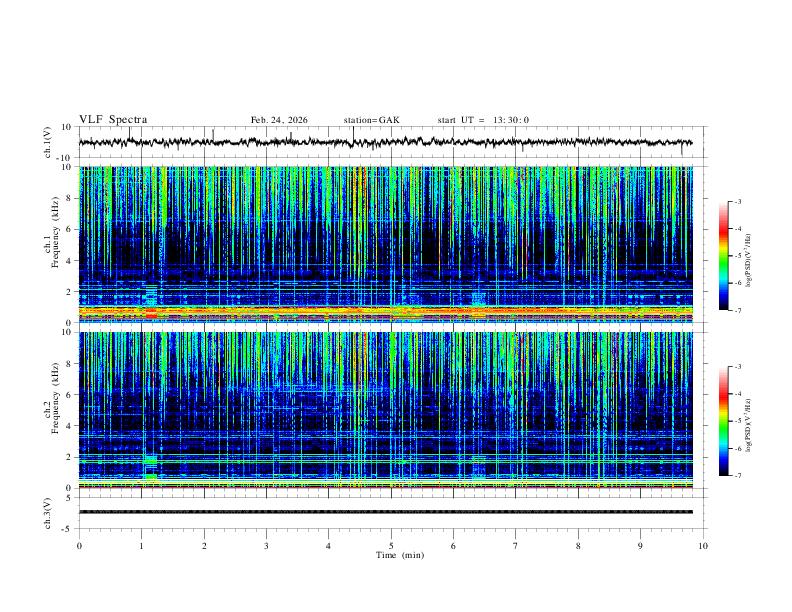Click the "7" minute tick on time axis
The width and height of the screenshot is (792, 612).
click(x=516, y=546)
